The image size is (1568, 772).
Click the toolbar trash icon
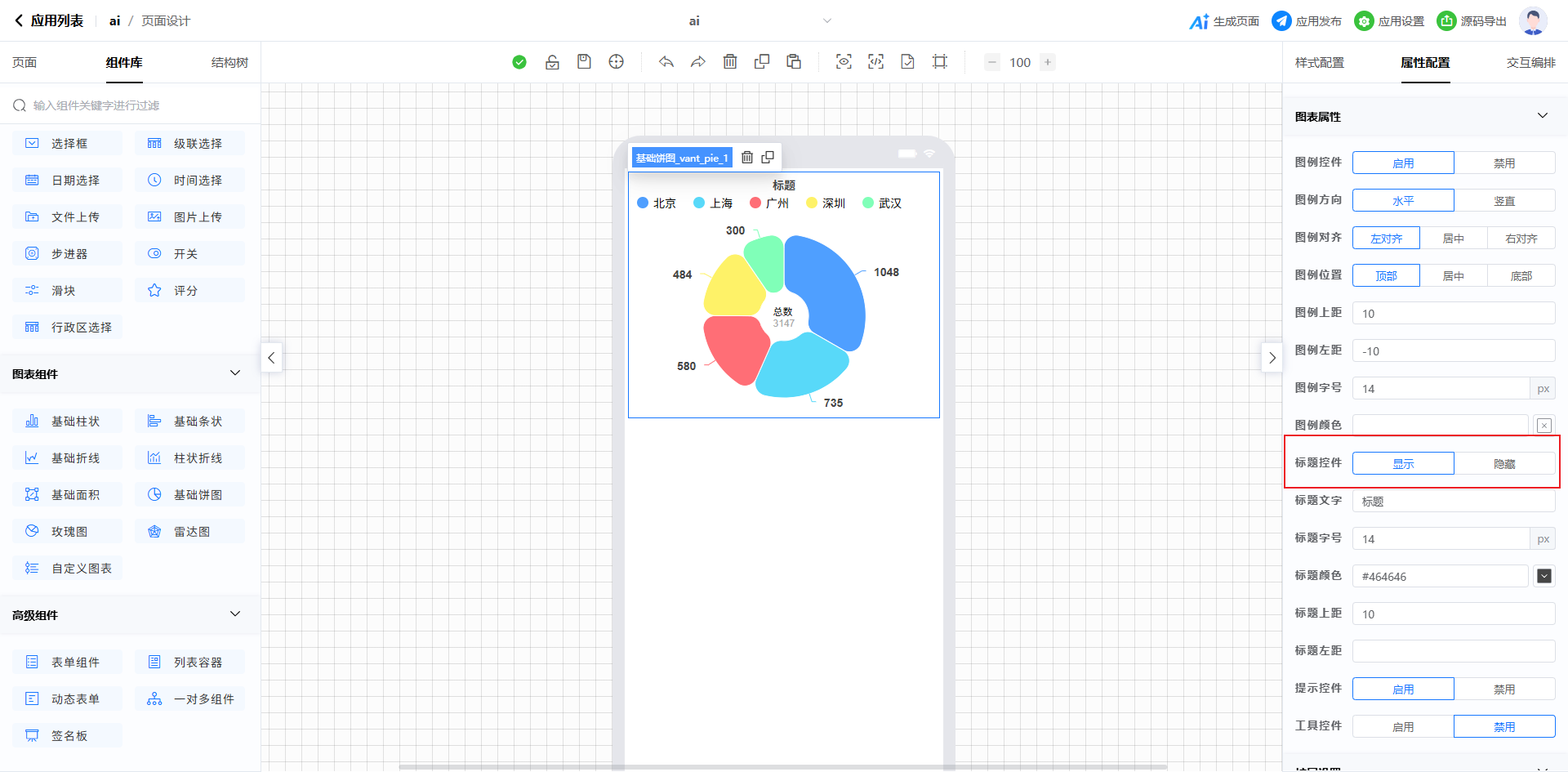(730, 62)
